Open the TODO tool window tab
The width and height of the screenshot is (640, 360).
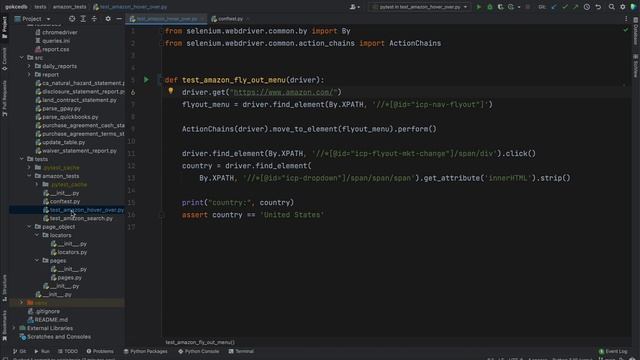pyautogui.click(x=68, y=351)
